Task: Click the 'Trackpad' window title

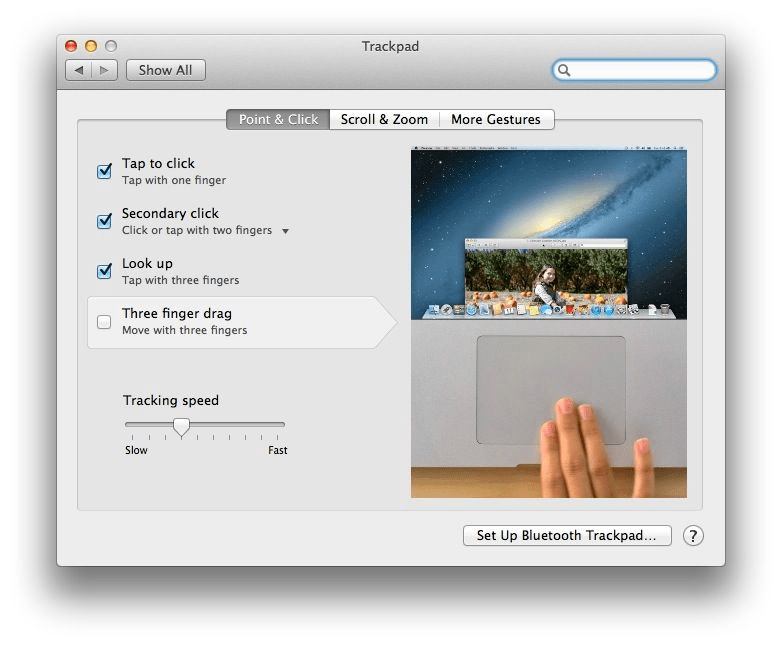Action: point(391,46)
